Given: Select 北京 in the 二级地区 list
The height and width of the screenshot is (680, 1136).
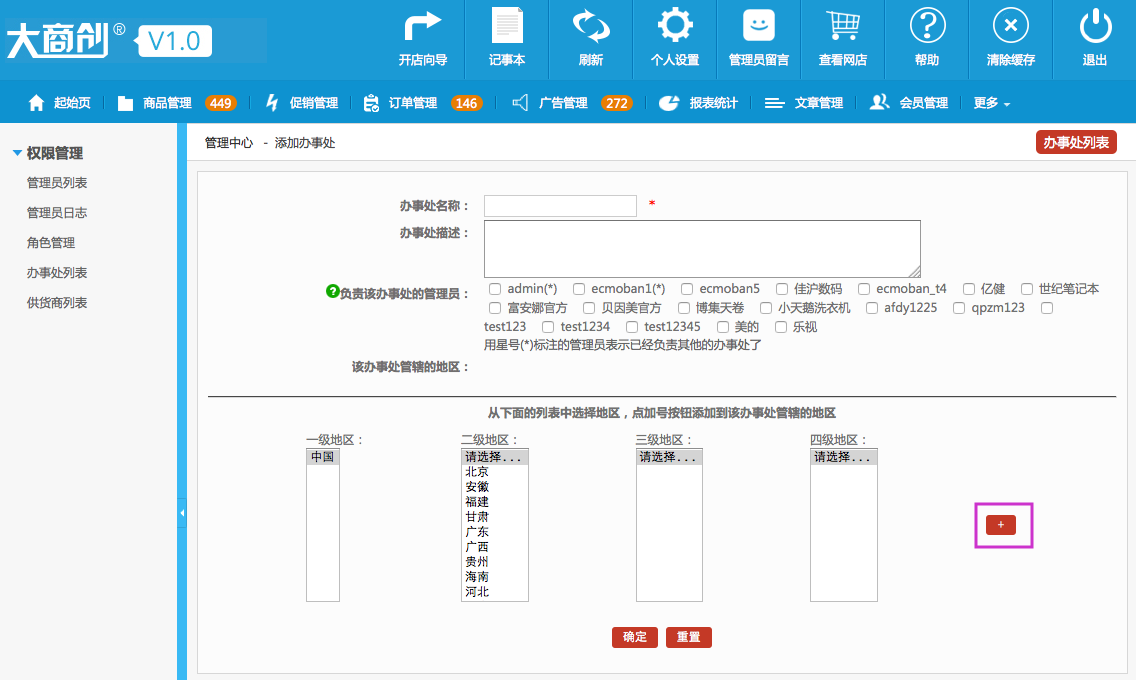Looking at the screenshot, I should coord(494,471).
